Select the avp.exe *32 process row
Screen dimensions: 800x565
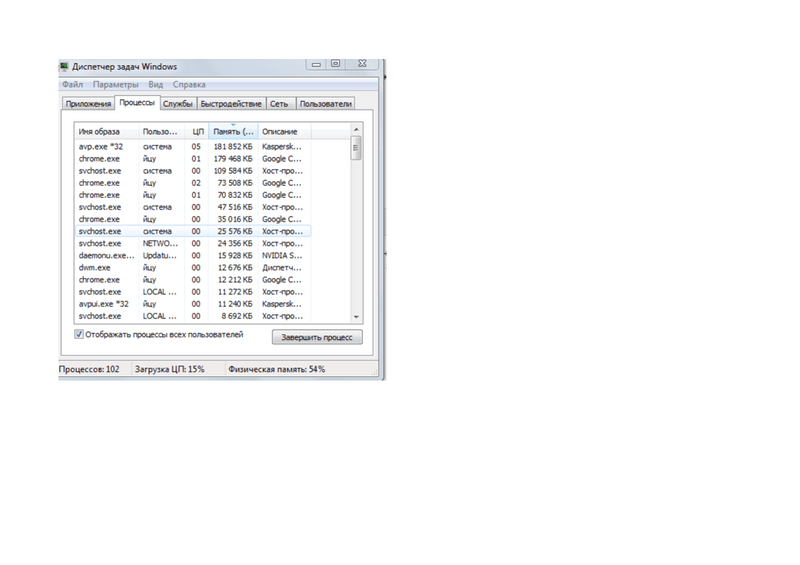click(193, 146)
